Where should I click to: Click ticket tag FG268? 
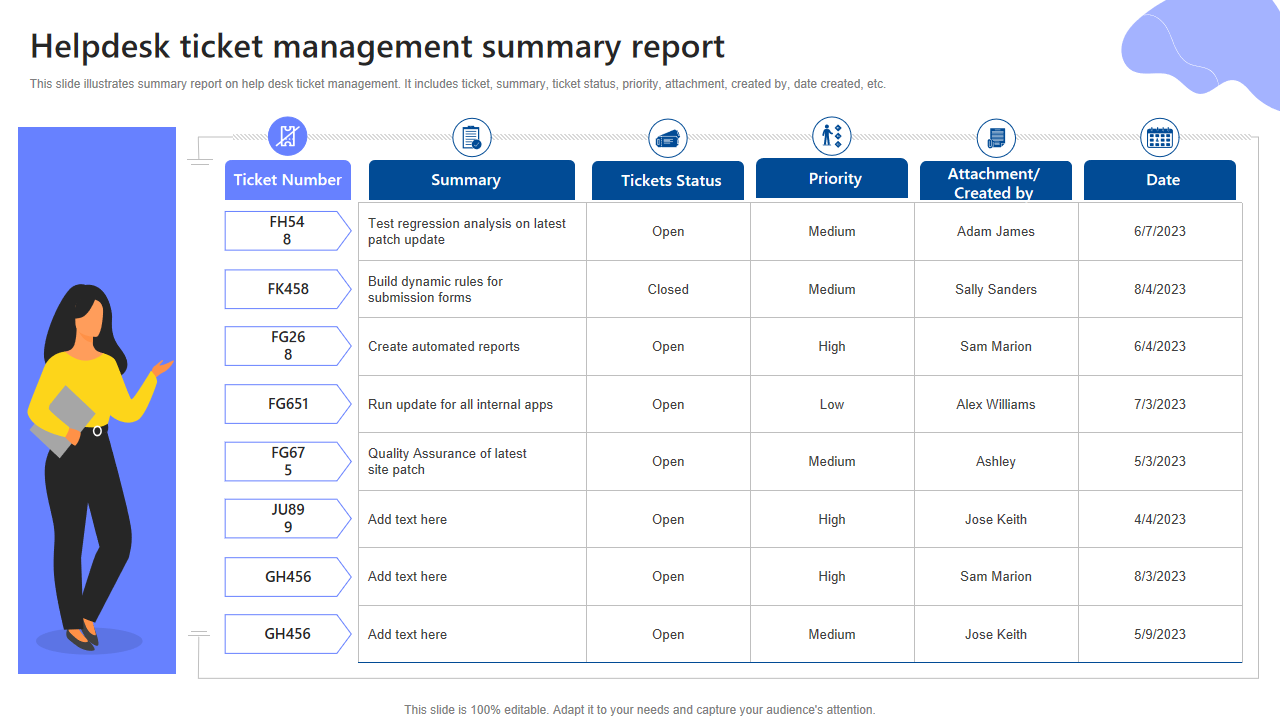[x=288, y=346]
